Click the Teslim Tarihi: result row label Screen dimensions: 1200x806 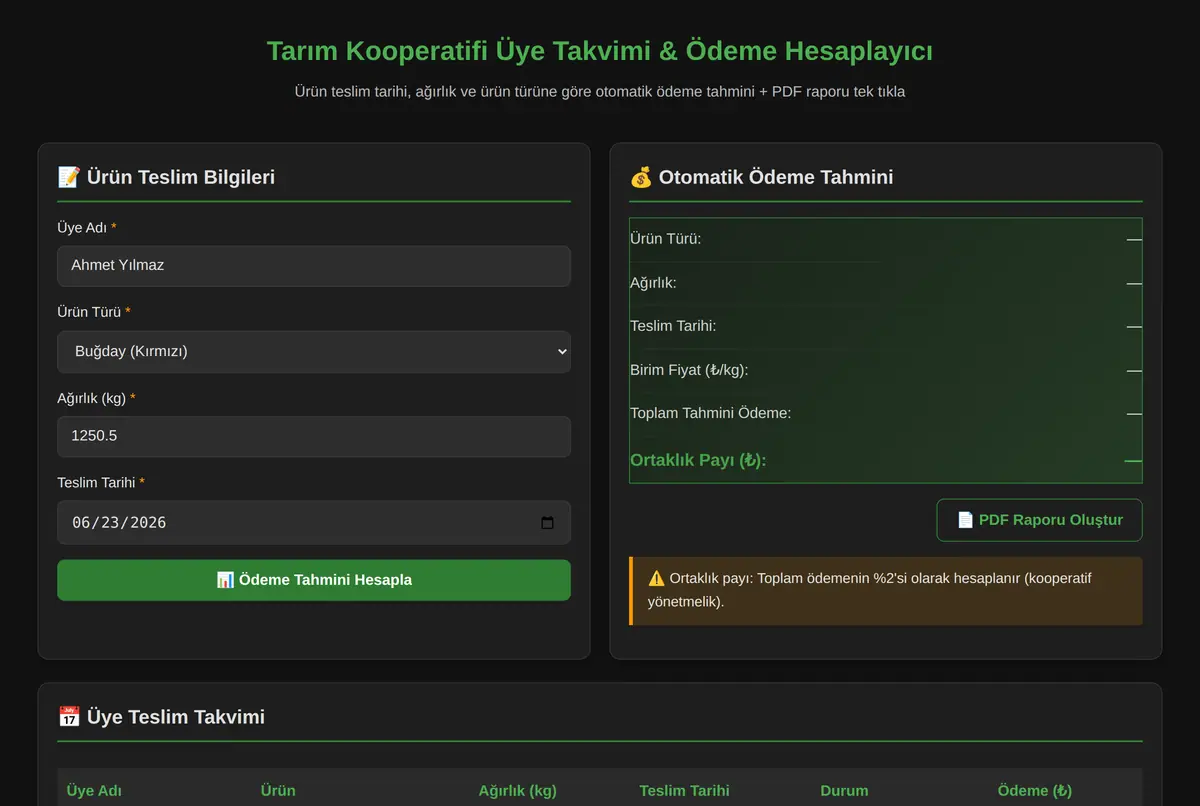pos(673,326)
